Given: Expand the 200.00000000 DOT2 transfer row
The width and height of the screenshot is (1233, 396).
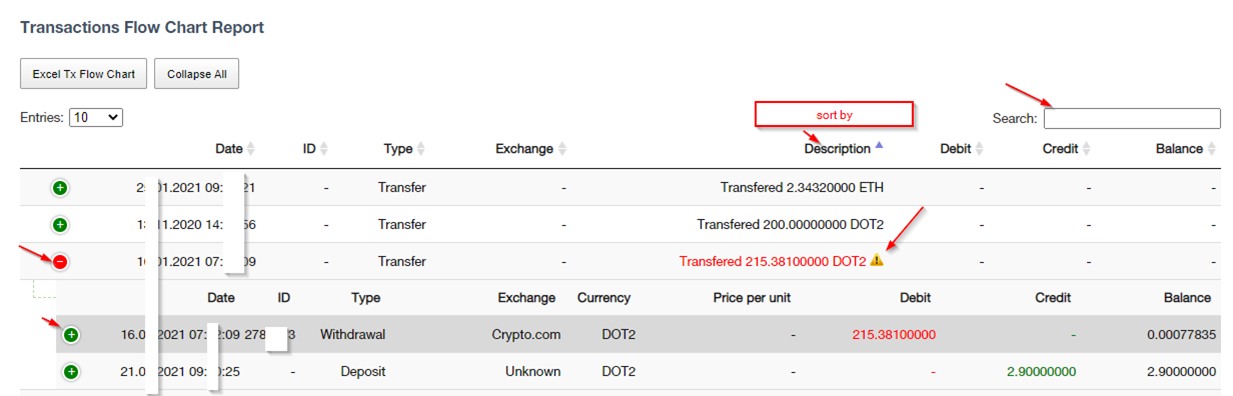Looking at the screenshot, I should pyautogui.click(x=59, y=225).
